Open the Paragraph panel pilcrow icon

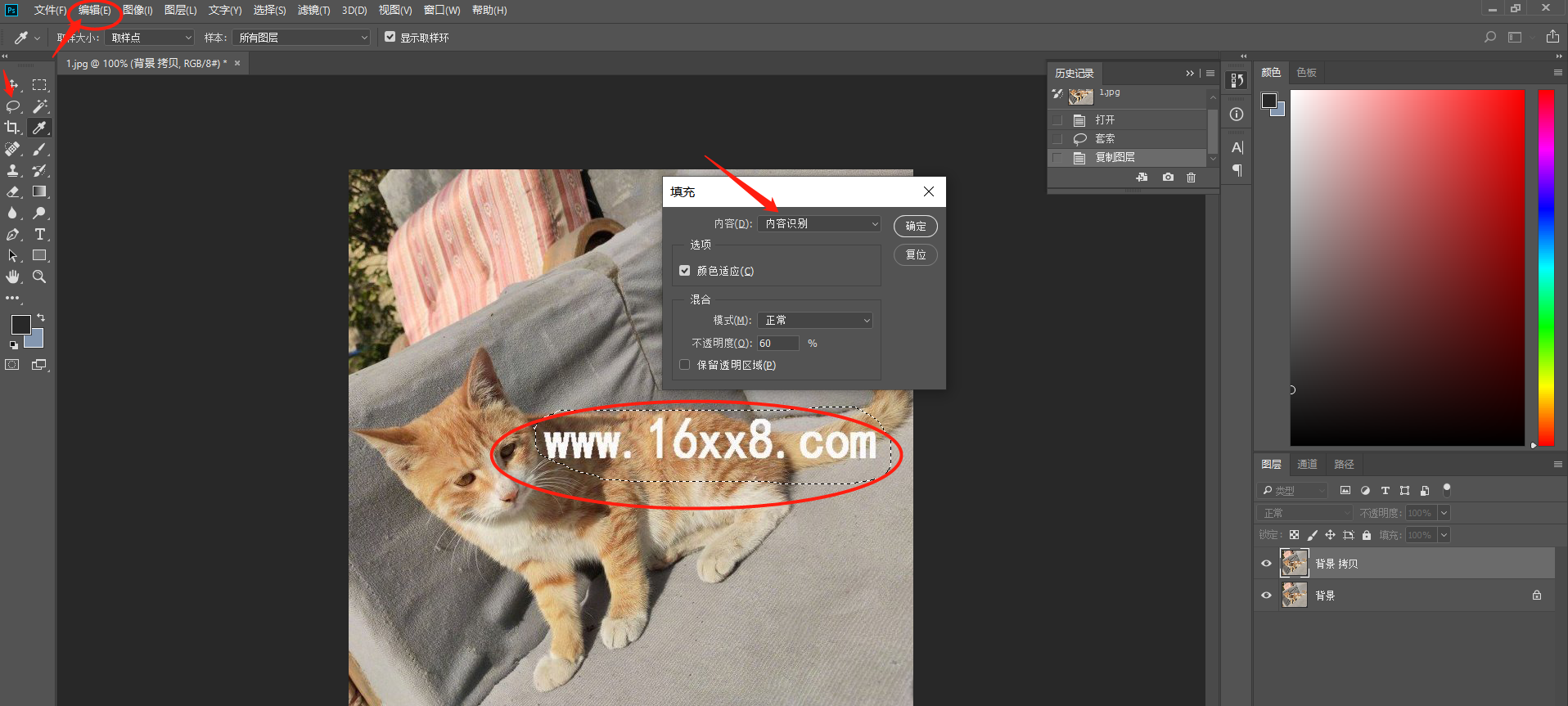tap(1237, 170)
